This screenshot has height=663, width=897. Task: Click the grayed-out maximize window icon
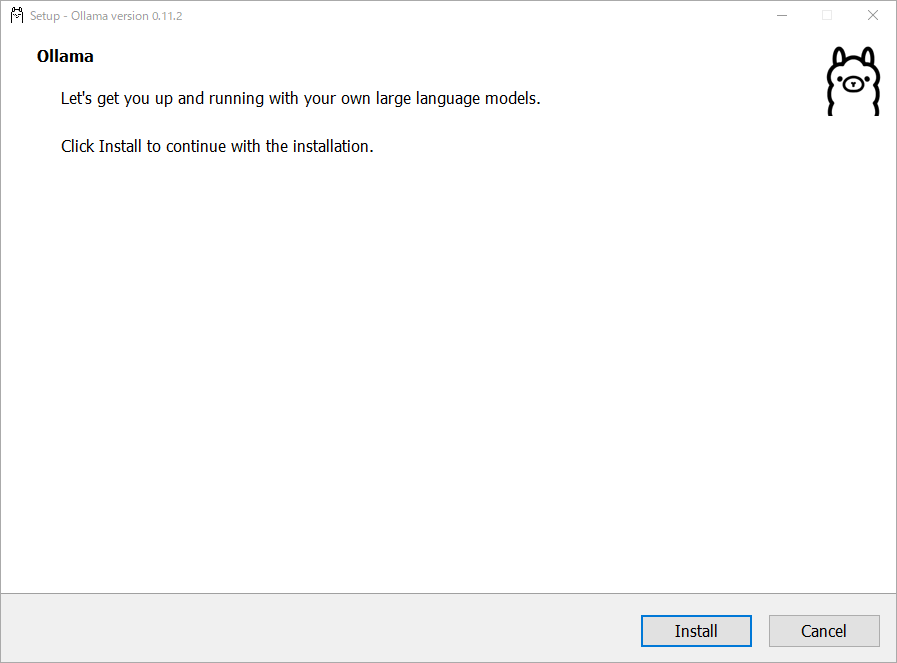827,15
